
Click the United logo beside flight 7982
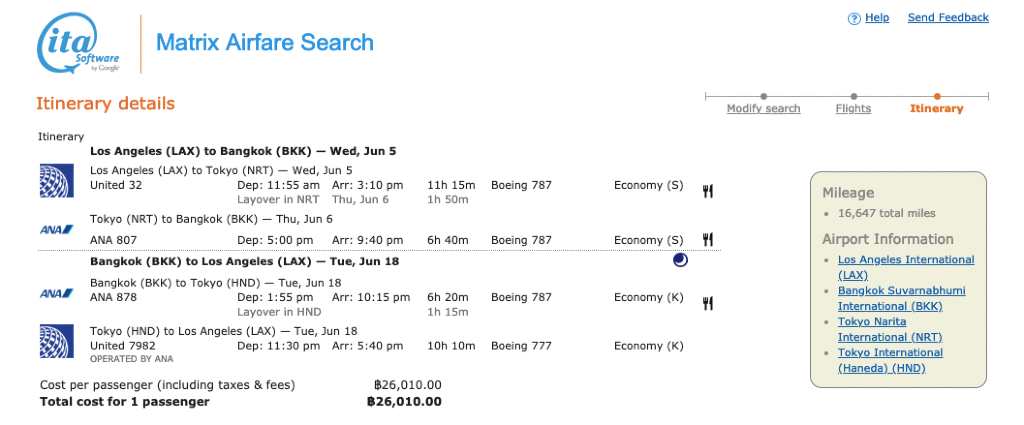(56, 341)
